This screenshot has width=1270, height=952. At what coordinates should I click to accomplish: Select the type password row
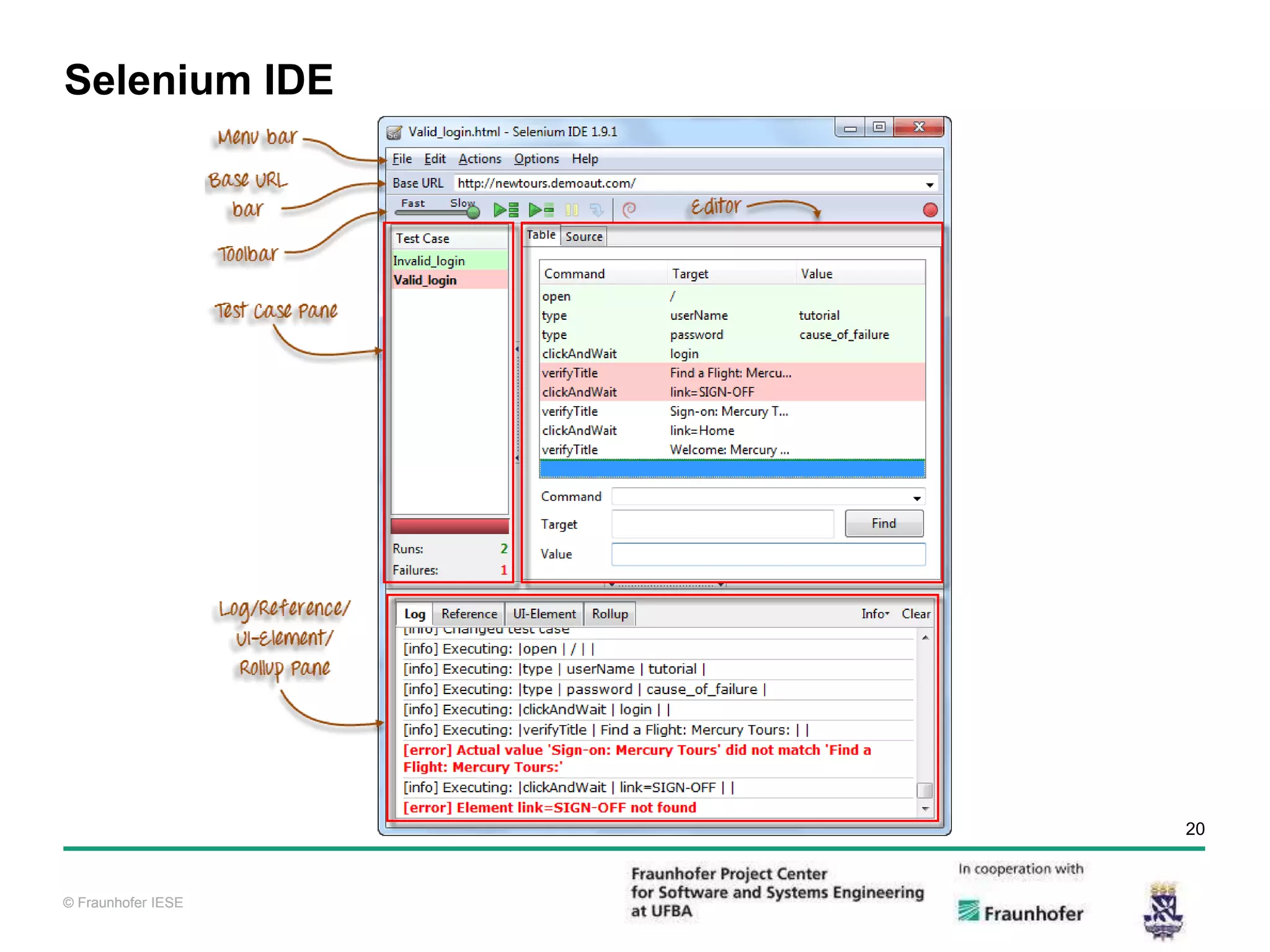point(732,335)
